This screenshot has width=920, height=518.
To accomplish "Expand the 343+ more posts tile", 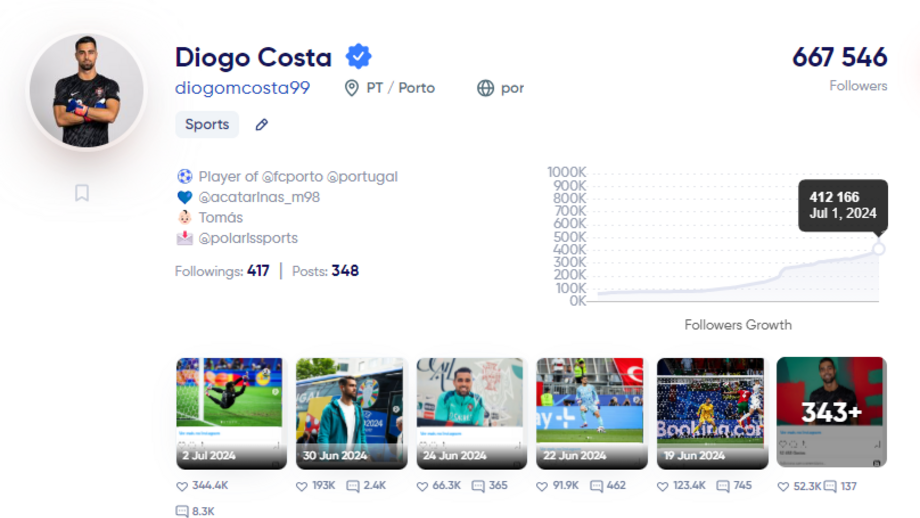I will (x=831, y=412).
